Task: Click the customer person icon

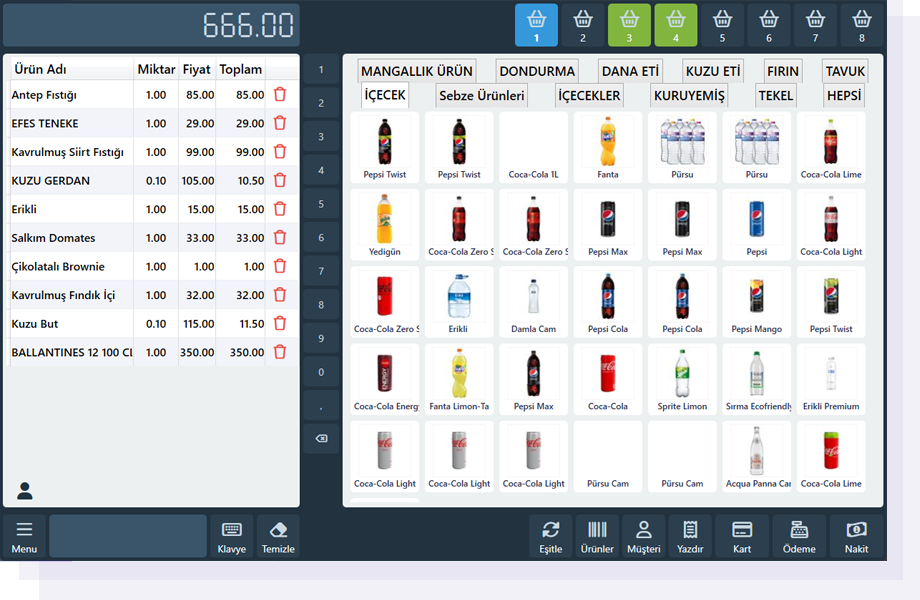Action: 25,491
